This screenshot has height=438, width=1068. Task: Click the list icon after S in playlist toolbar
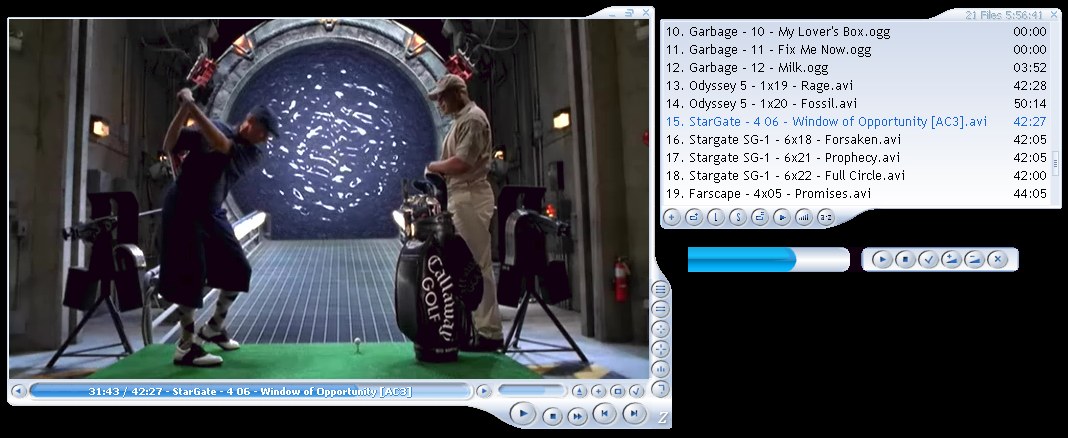tap(759, 217)
